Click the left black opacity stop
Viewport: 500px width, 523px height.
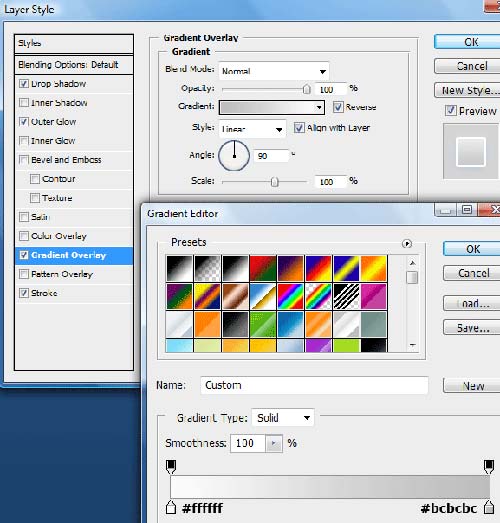(171, 467)
